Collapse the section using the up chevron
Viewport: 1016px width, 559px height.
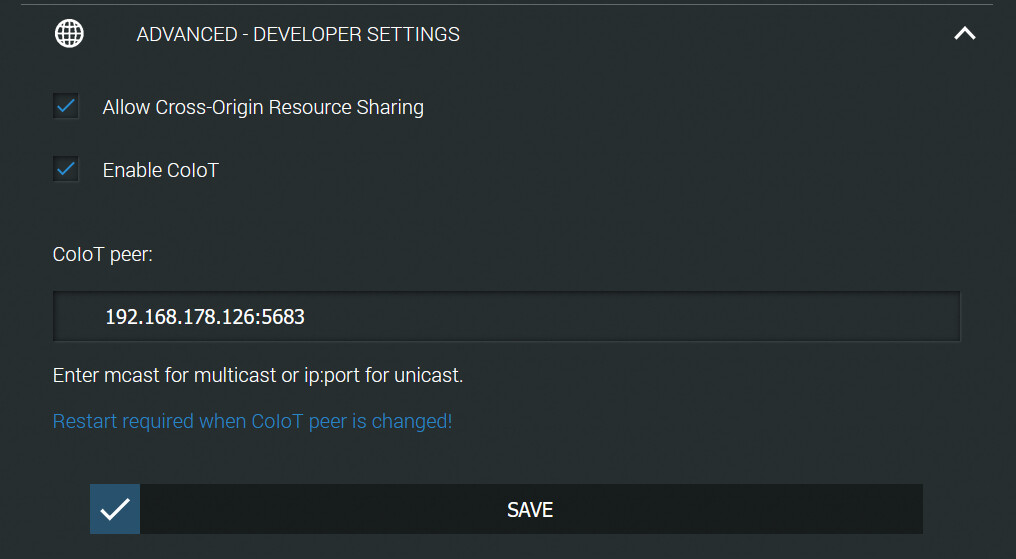tap(964, 34)
